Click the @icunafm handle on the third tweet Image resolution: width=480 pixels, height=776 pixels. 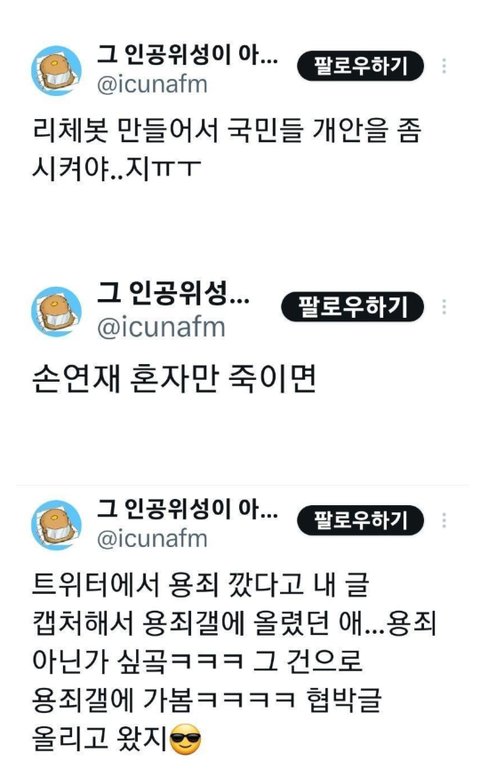[x=152, y=539]
